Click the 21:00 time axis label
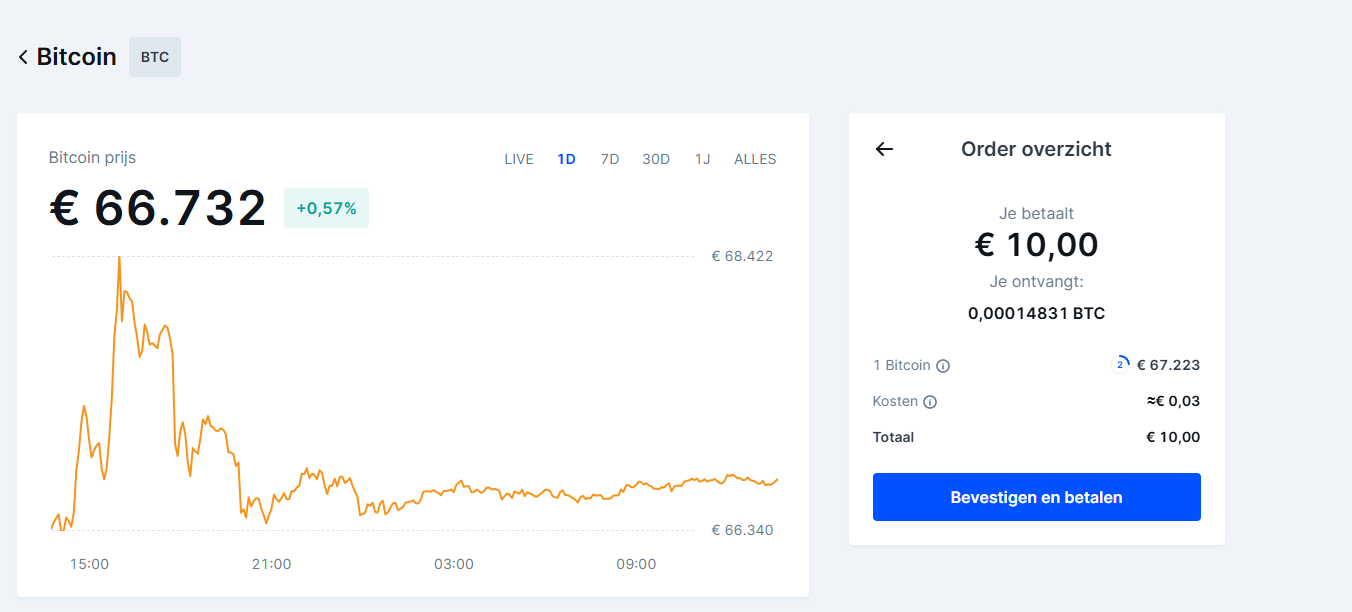Viewport: 1352px width, 612px height. pyautogui.click(x=271, y=564)
